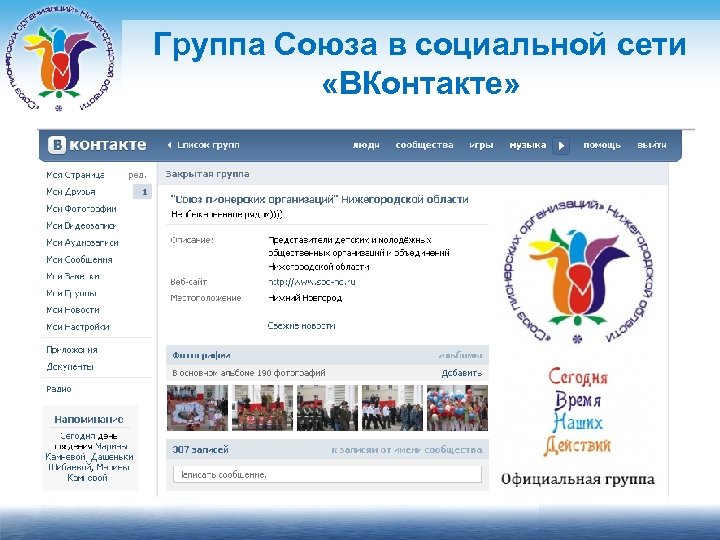Open Мои Настройки in sidebar
The width and height of the screenshot is (720, 540).
point(78,327)
